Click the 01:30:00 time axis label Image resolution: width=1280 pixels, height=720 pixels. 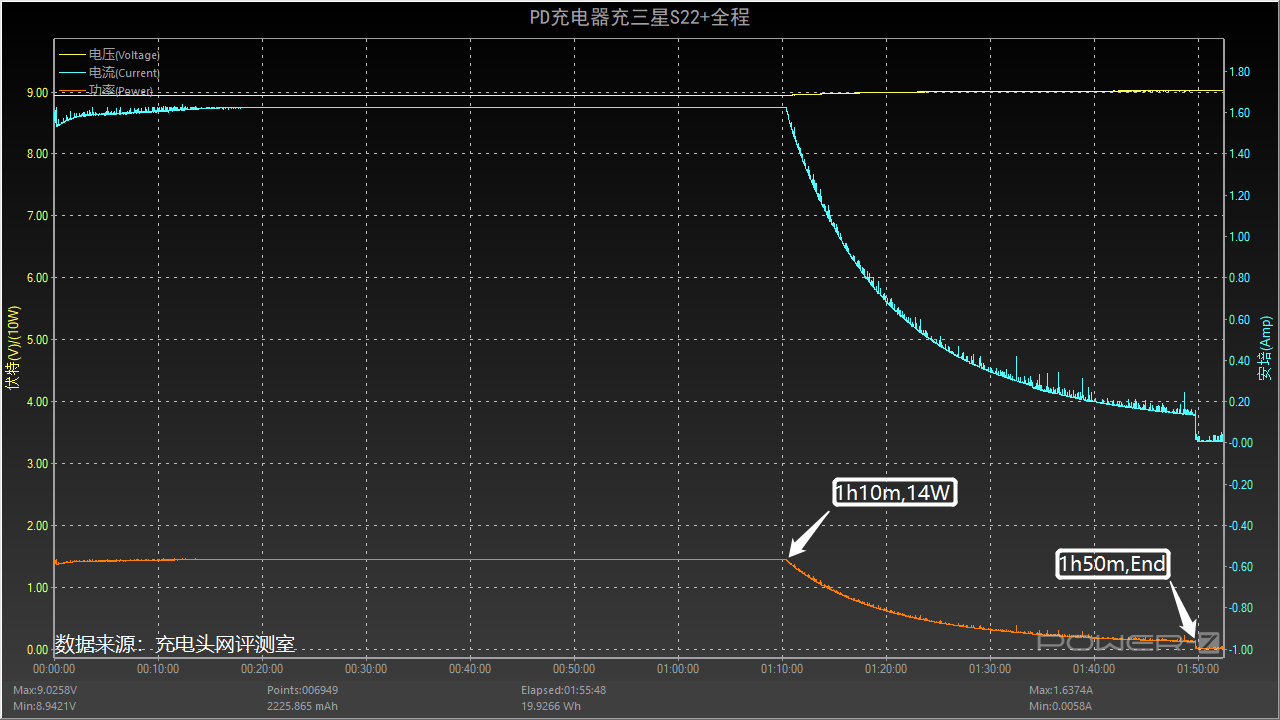click(x=990, y=669)
